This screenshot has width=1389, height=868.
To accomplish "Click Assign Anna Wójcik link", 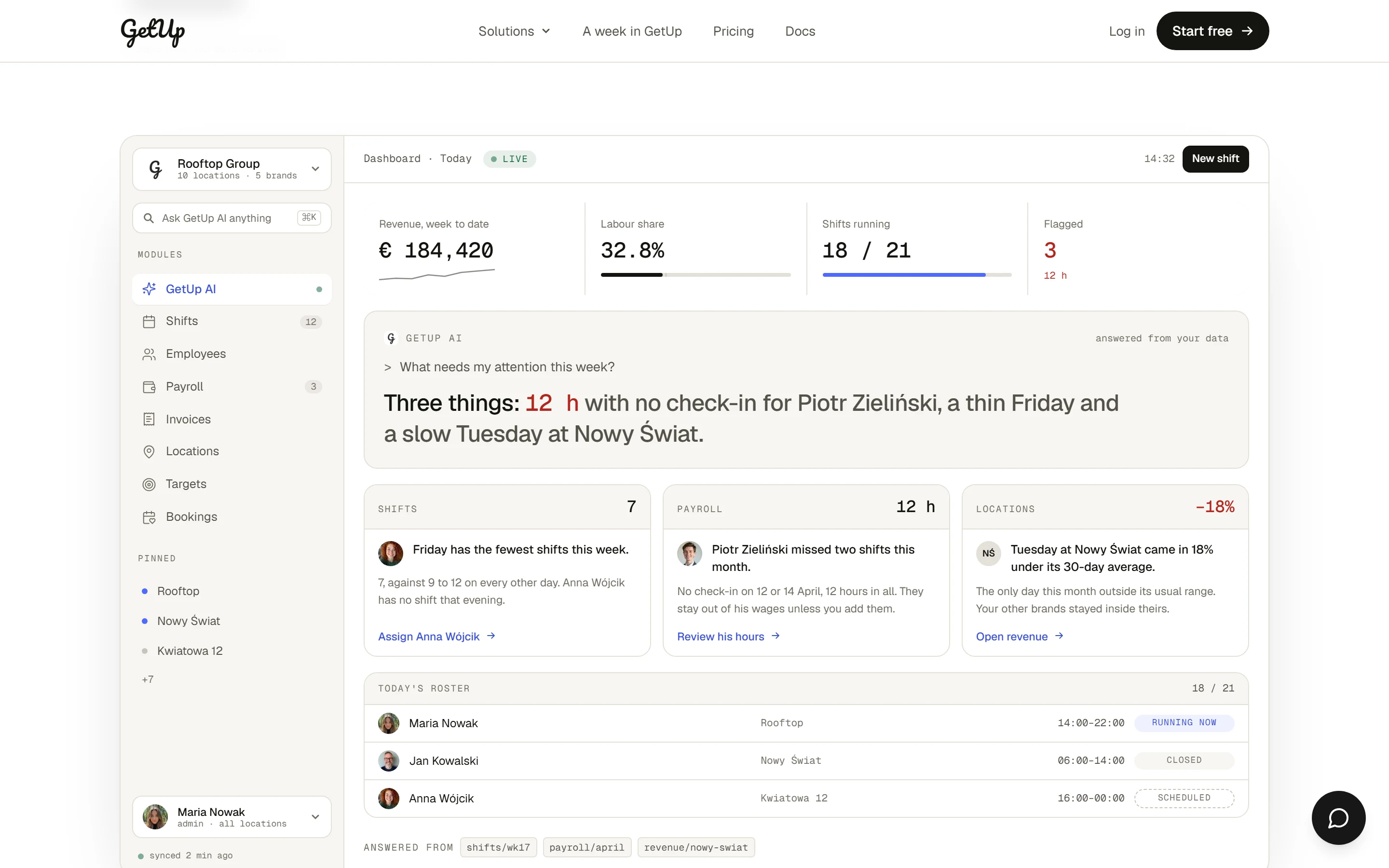I will [x=437, y=637].
